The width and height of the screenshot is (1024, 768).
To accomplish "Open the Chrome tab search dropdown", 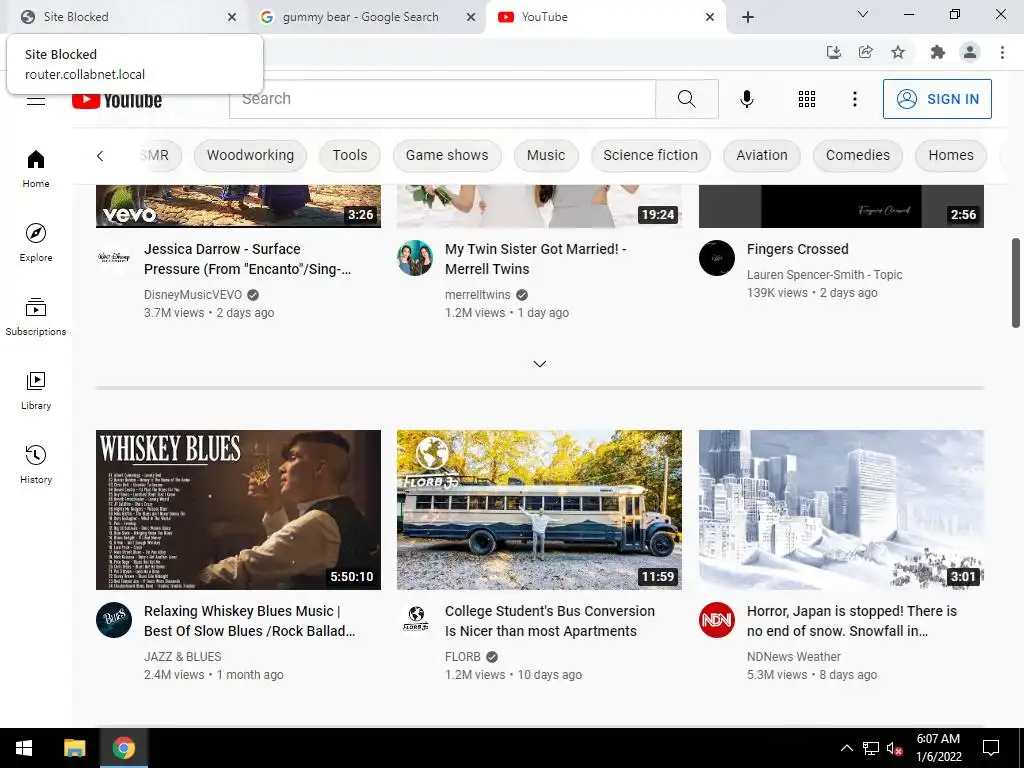I will [862, 14].
